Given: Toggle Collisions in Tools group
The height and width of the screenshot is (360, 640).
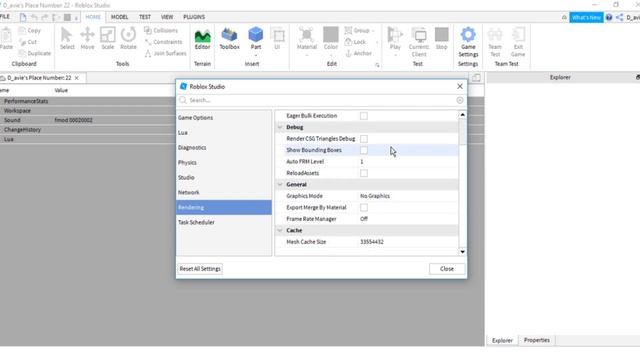Looking at the screenshot, I should tap(161, 31).
